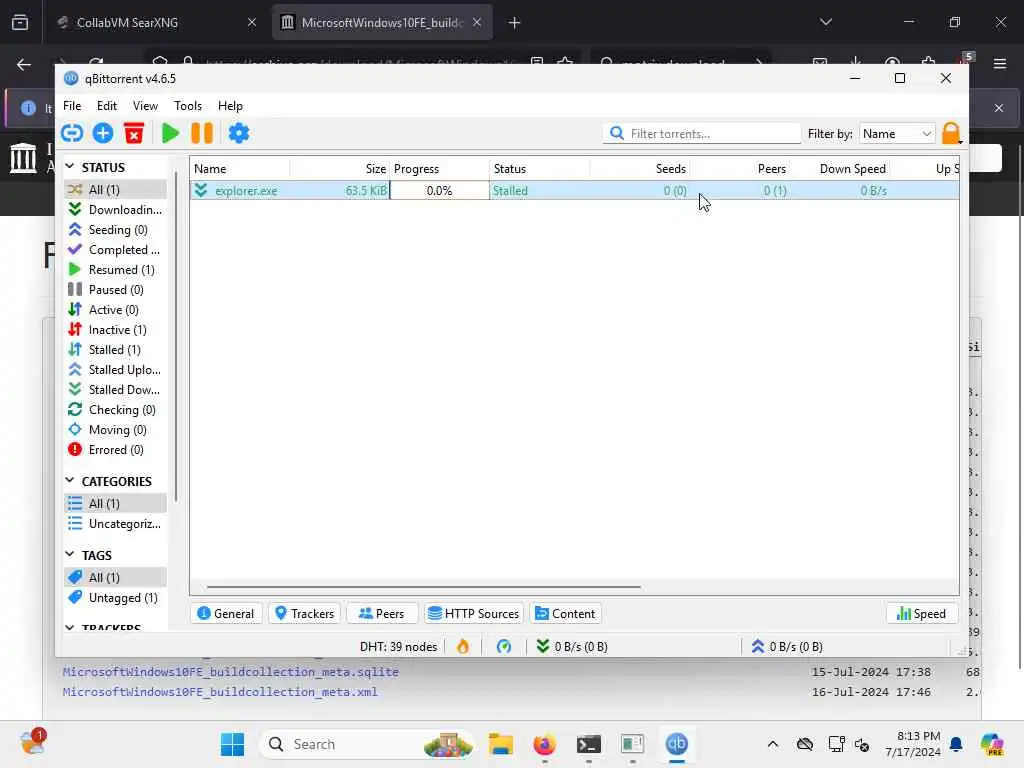This screenshot has height=768, width=1024.
Task: Select All (1) under STATUS
Action: point(115,189)
